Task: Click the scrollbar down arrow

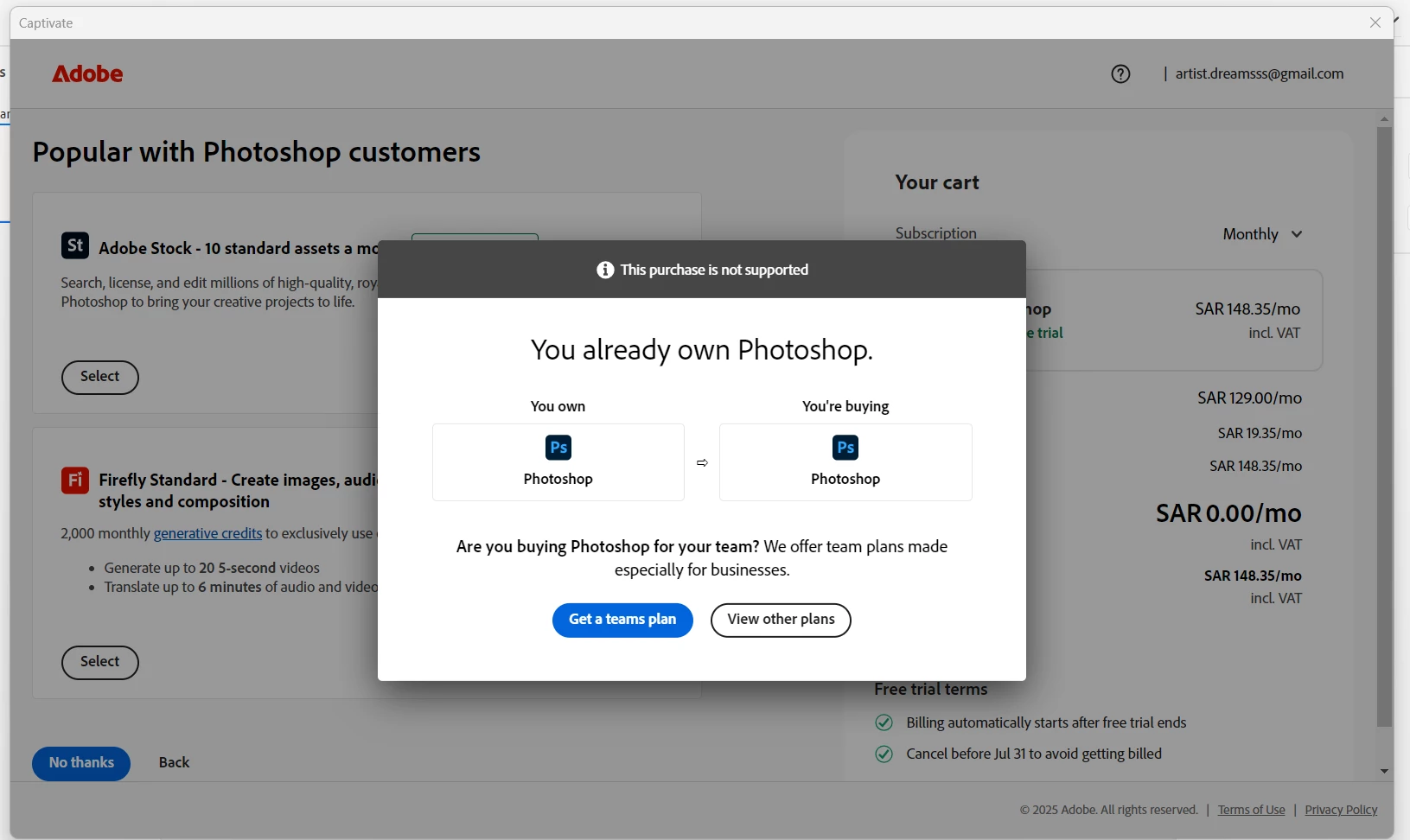Action: tap(1384, 772)
